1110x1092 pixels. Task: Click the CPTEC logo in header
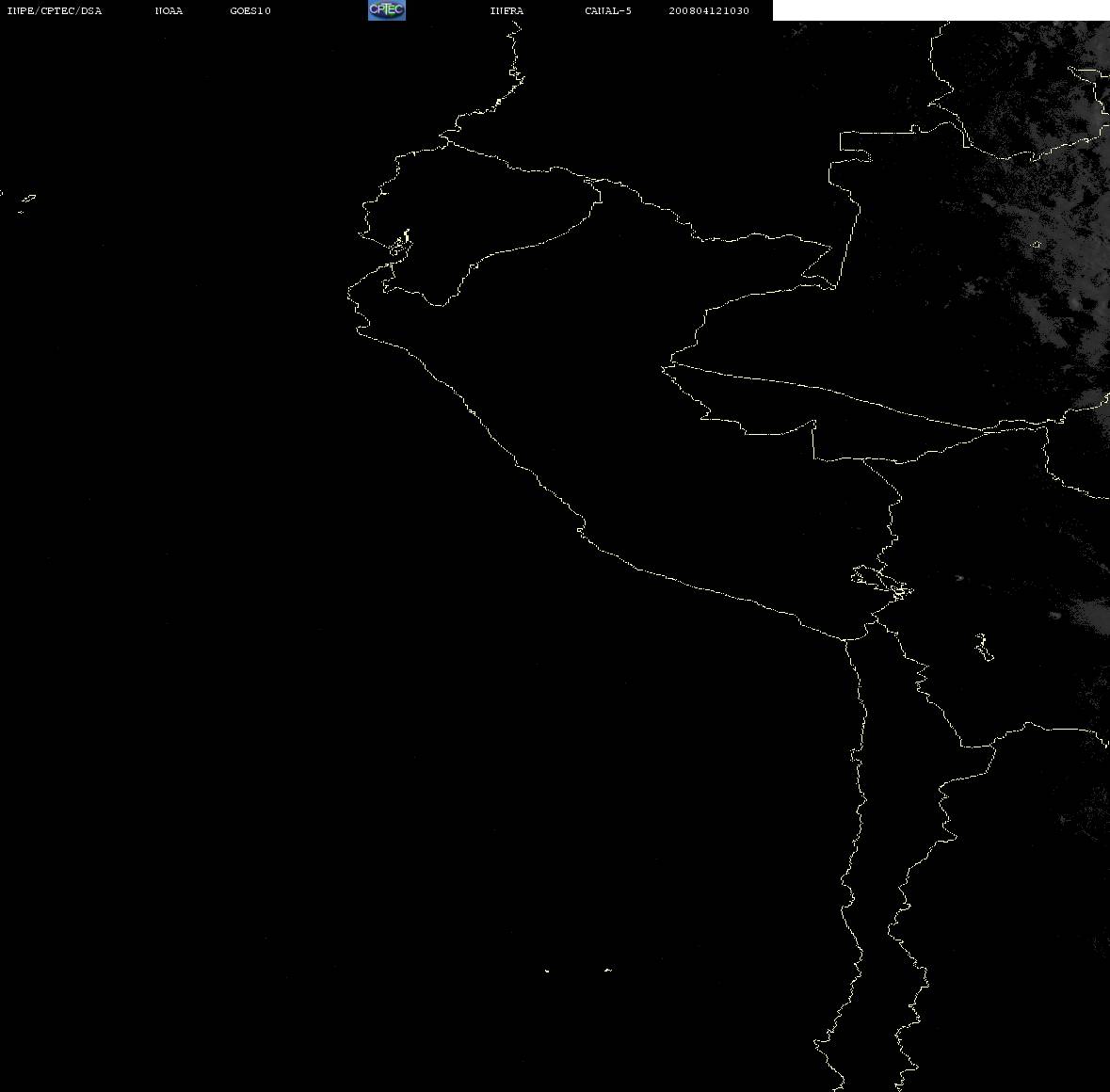point(387,10)
